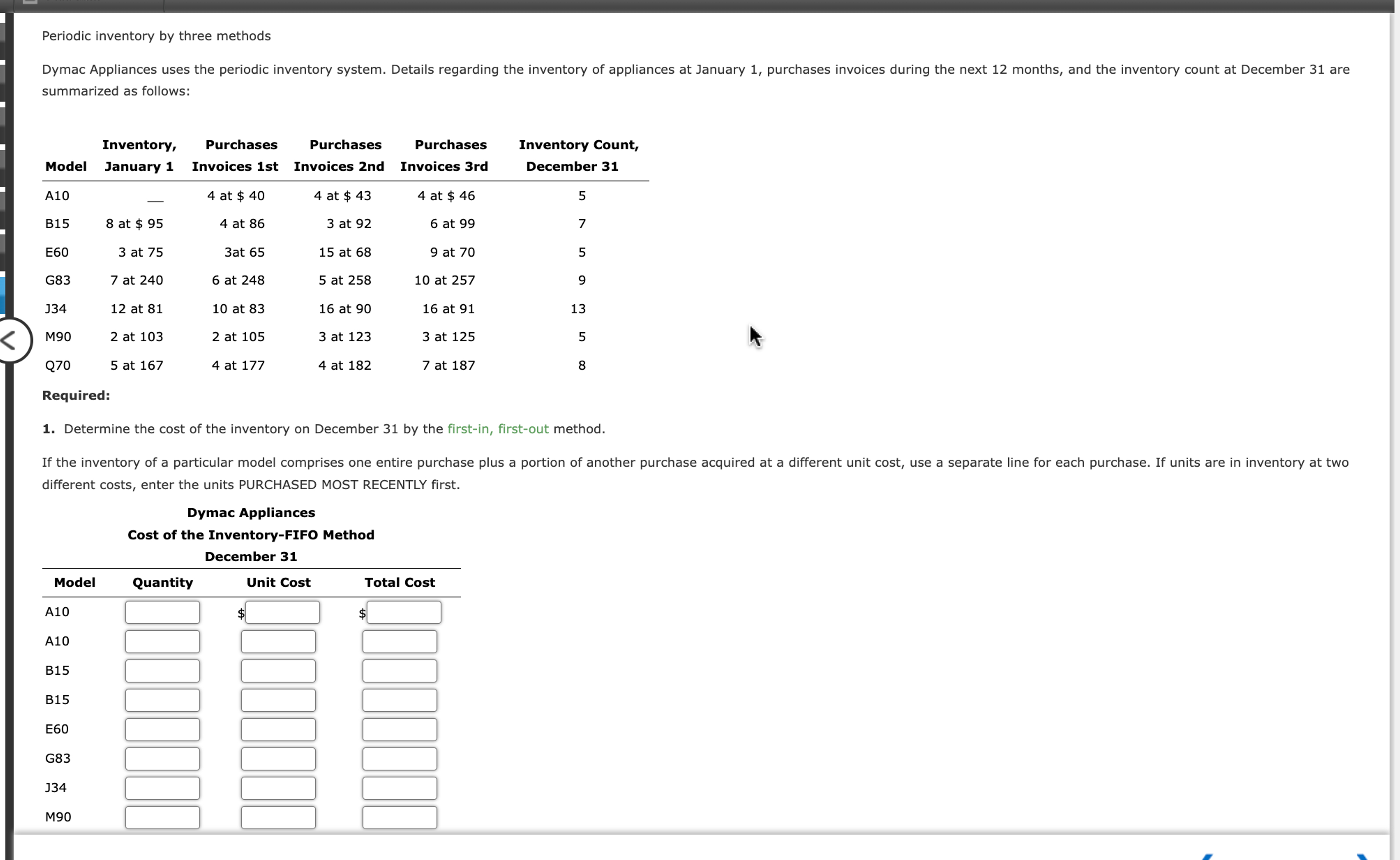This screenshot has width=1400, height=860.
Task: Click the M90 Unit Cost input field
Action: 278,817
